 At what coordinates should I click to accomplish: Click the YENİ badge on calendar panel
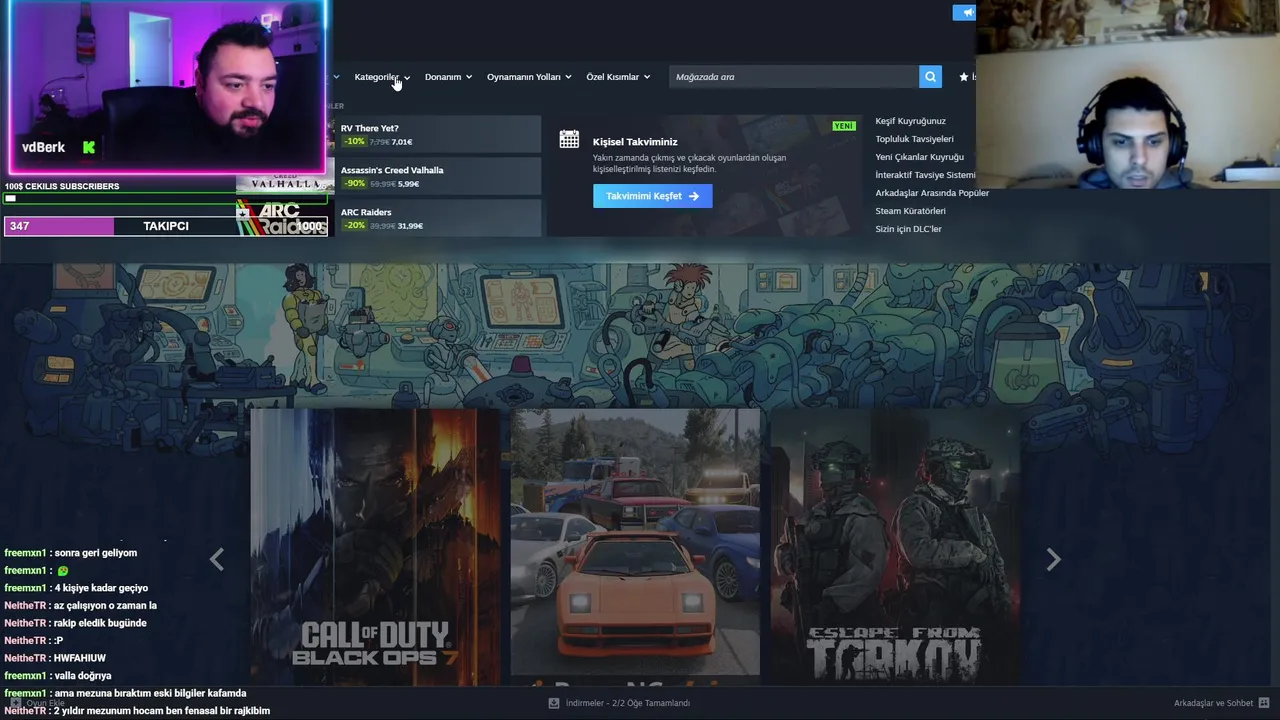pos(844,126)
